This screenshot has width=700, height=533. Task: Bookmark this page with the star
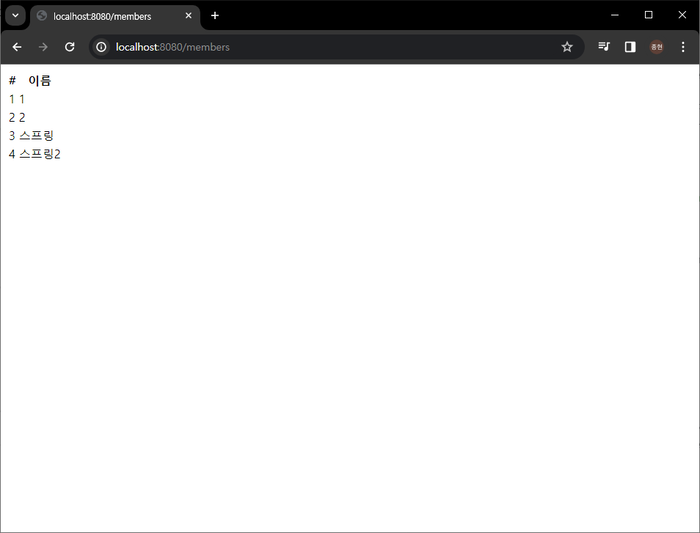click(567, 47)
